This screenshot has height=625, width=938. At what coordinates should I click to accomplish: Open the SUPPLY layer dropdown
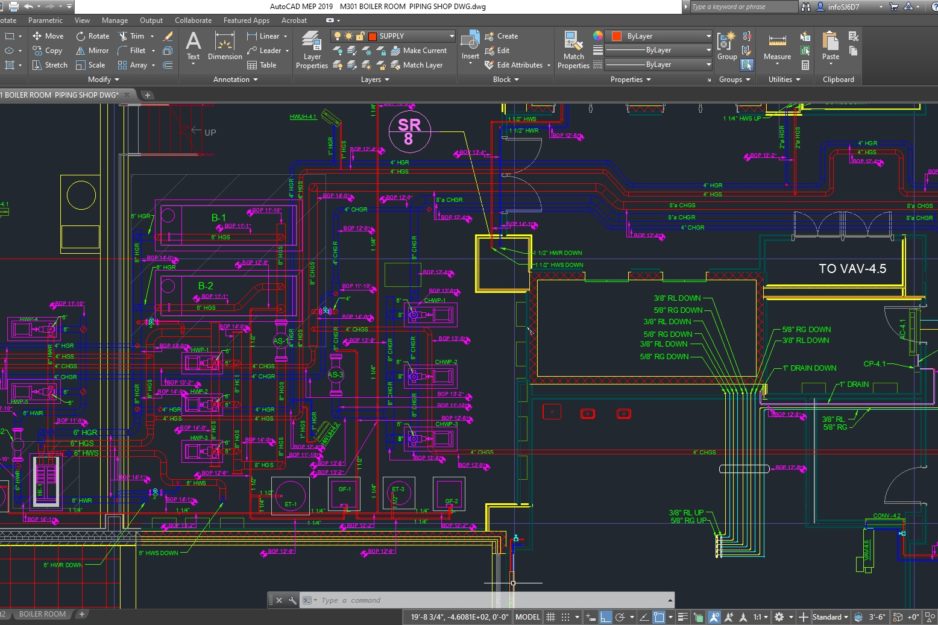450,36
